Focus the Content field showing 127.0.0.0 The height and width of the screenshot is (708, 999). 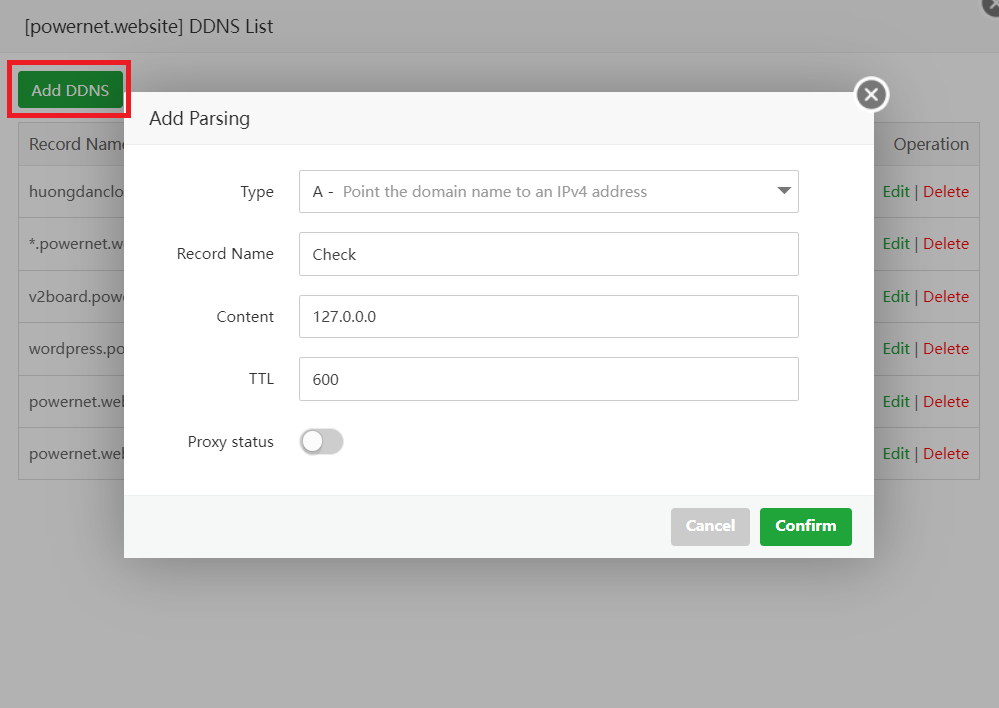pos(548,317)
